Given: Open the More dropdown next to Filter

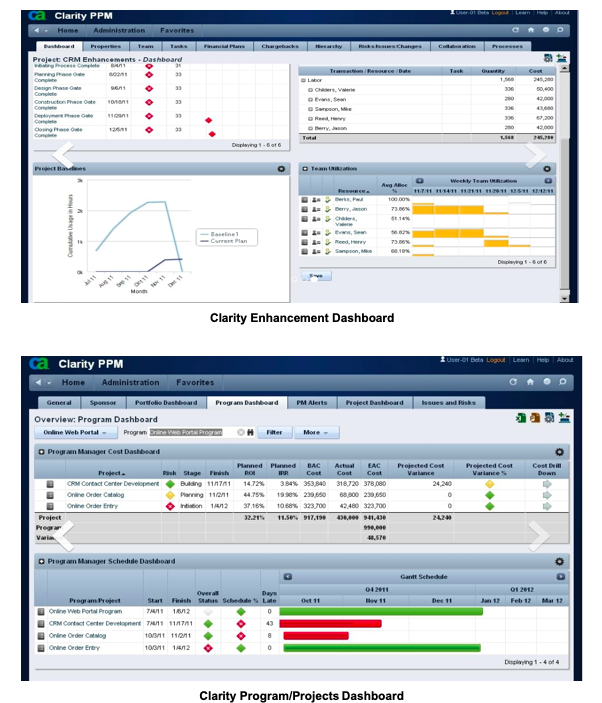Looking at the screenshot, I should coord(316,432).
